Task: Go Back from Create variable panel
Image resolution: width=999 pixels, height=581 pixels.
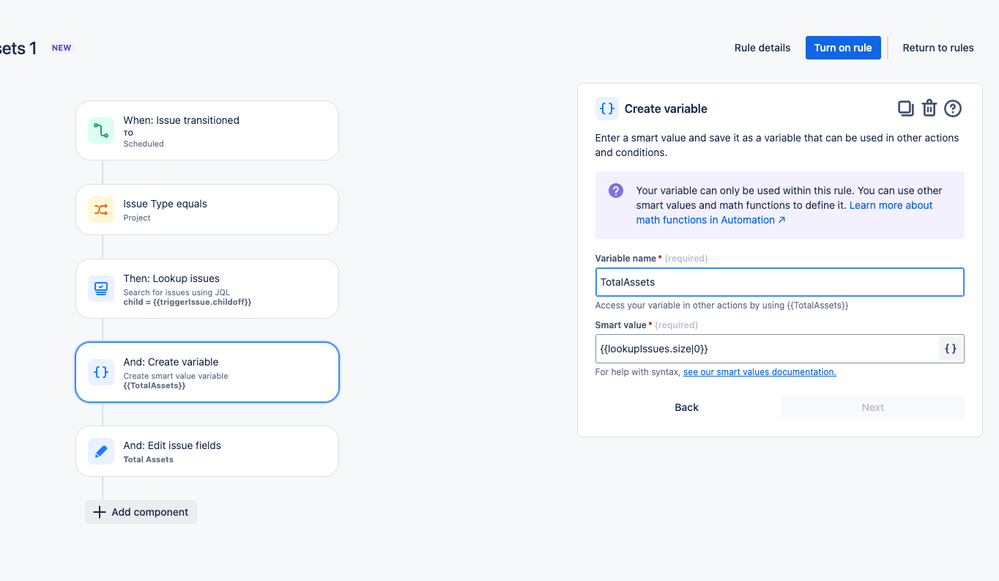Action: pyautogui.click(x=686, y=407)
